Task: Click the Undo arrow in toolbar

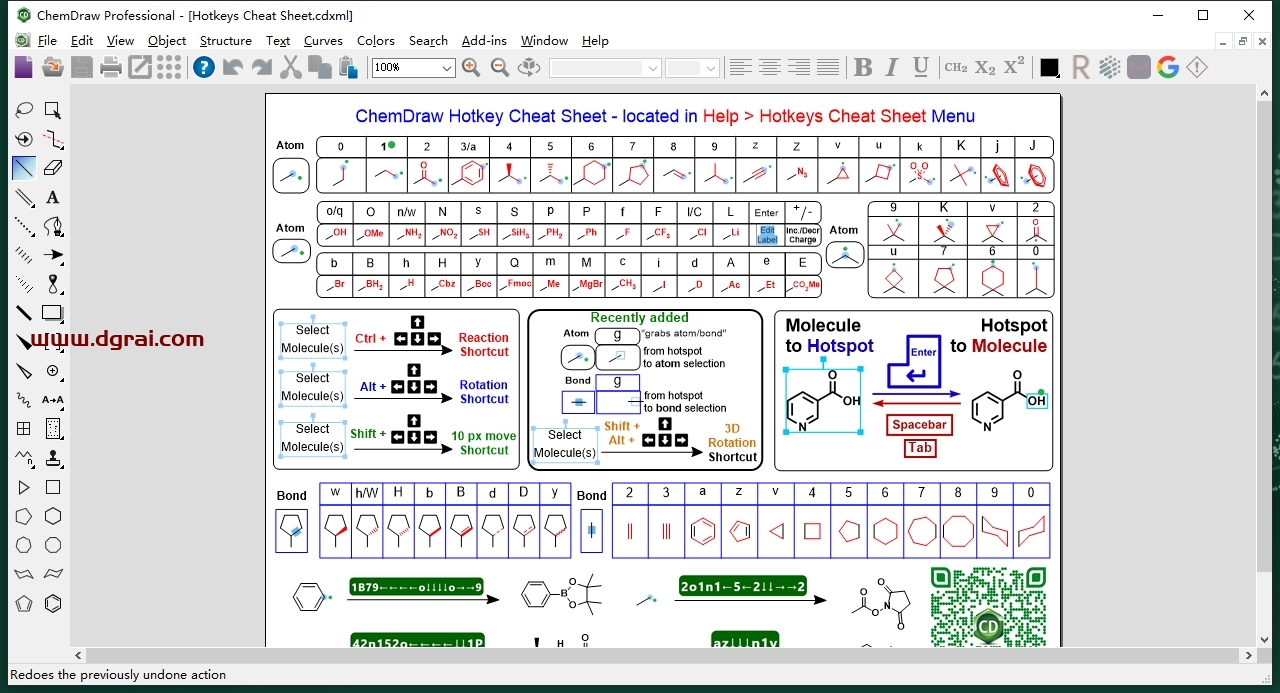Action: point(233,67)
